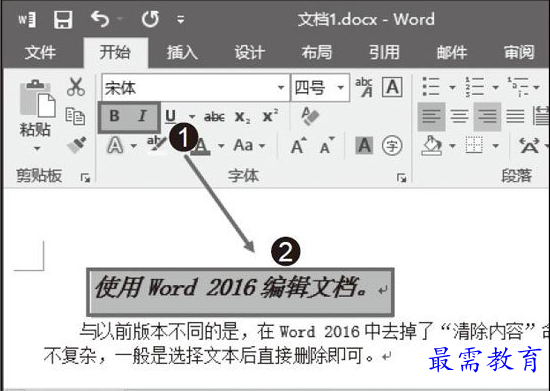Apply numbered list icon
The image size is (550, 391).
pos(474,87)
